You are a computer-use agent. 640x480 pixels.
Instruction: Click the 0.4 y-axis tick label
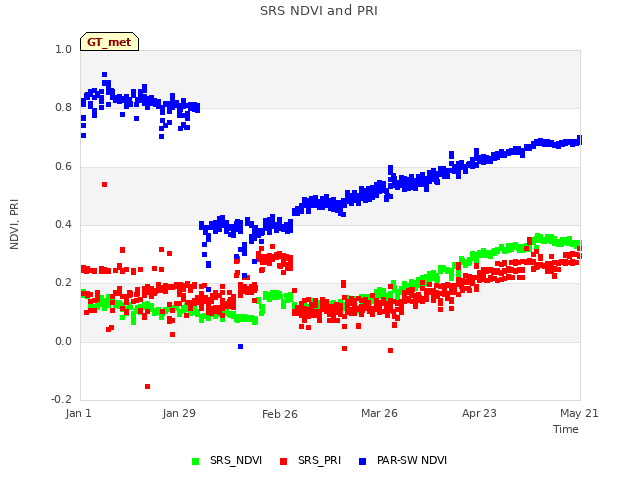pos(63,224)
